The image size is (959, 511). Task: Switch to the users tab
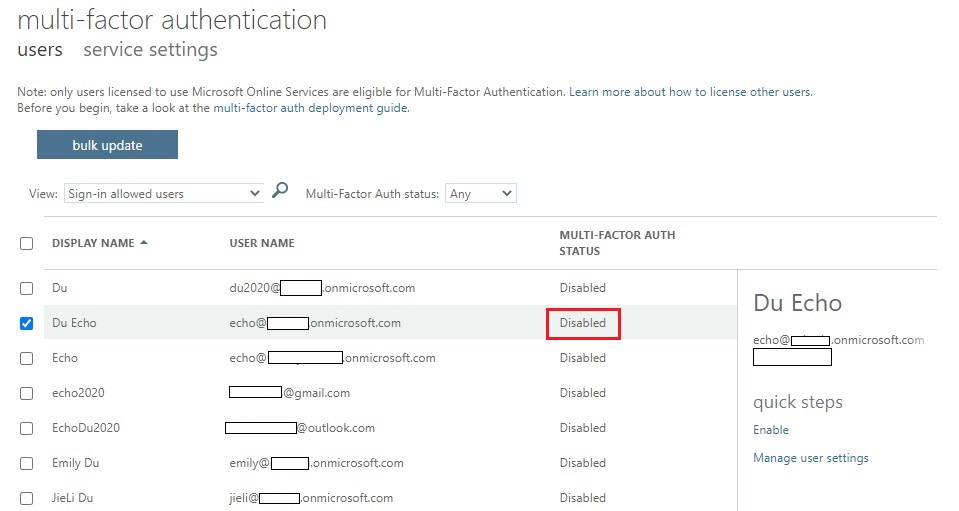[x=40, y=50]
